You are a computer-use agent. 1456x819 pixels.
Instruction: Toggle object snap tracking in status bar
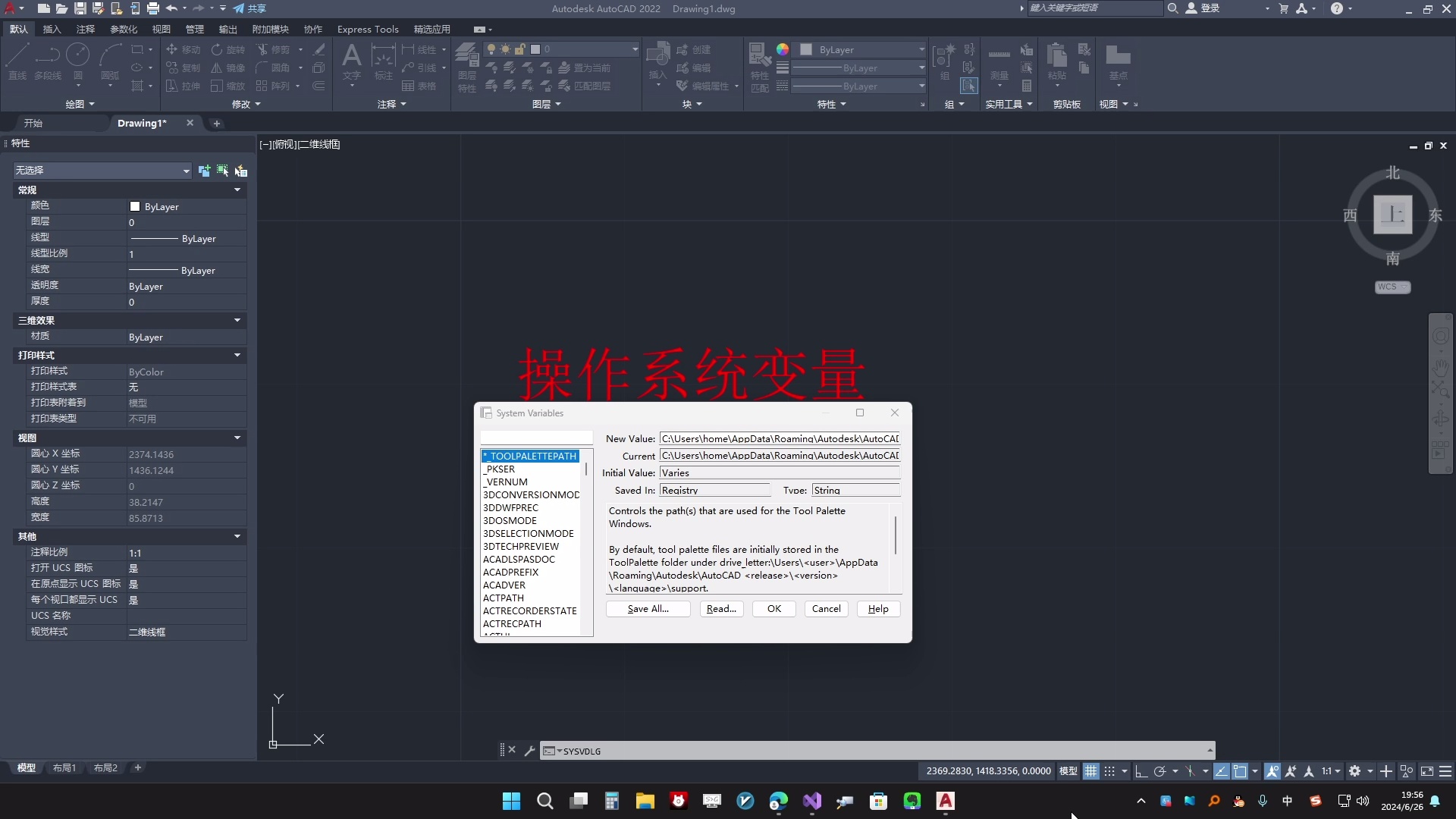tap(1221, 771)
